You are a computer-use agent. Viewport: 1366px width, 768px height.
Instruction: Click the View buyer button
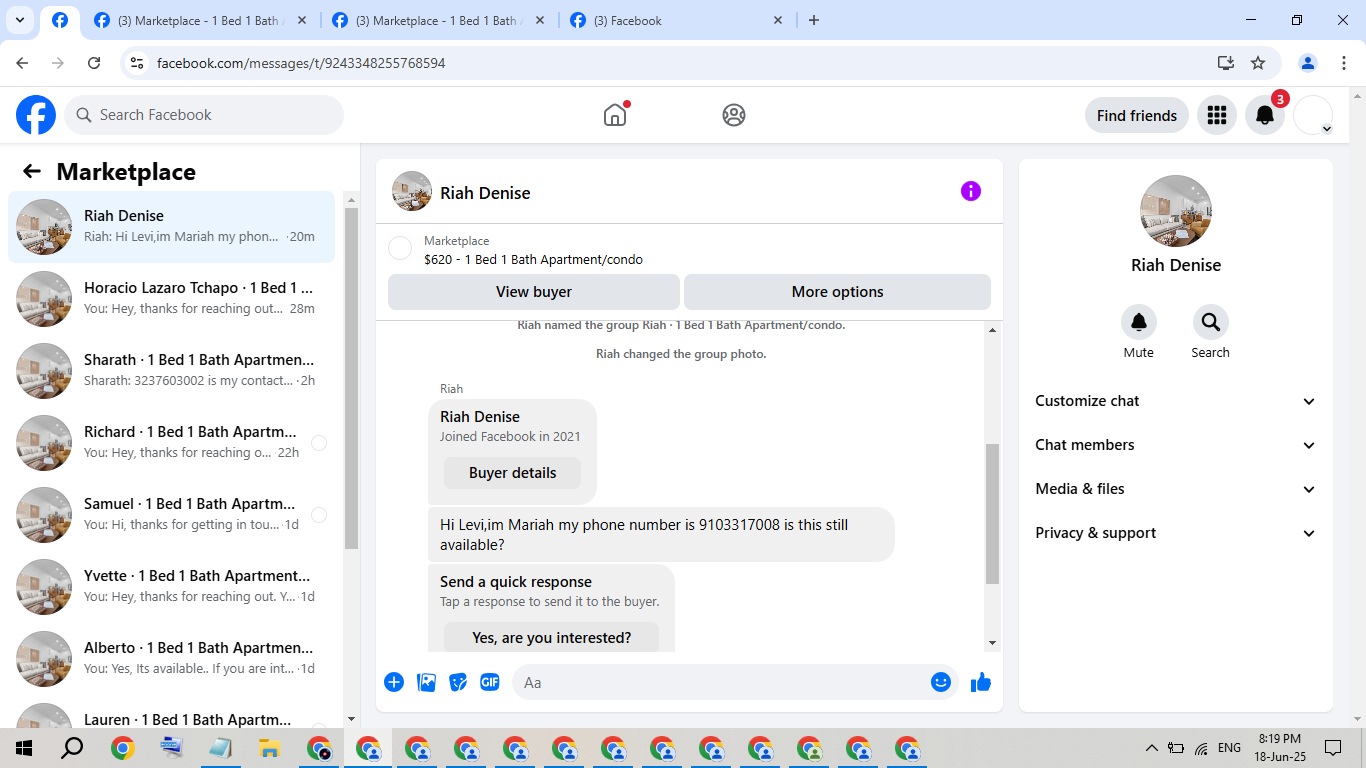534,292
